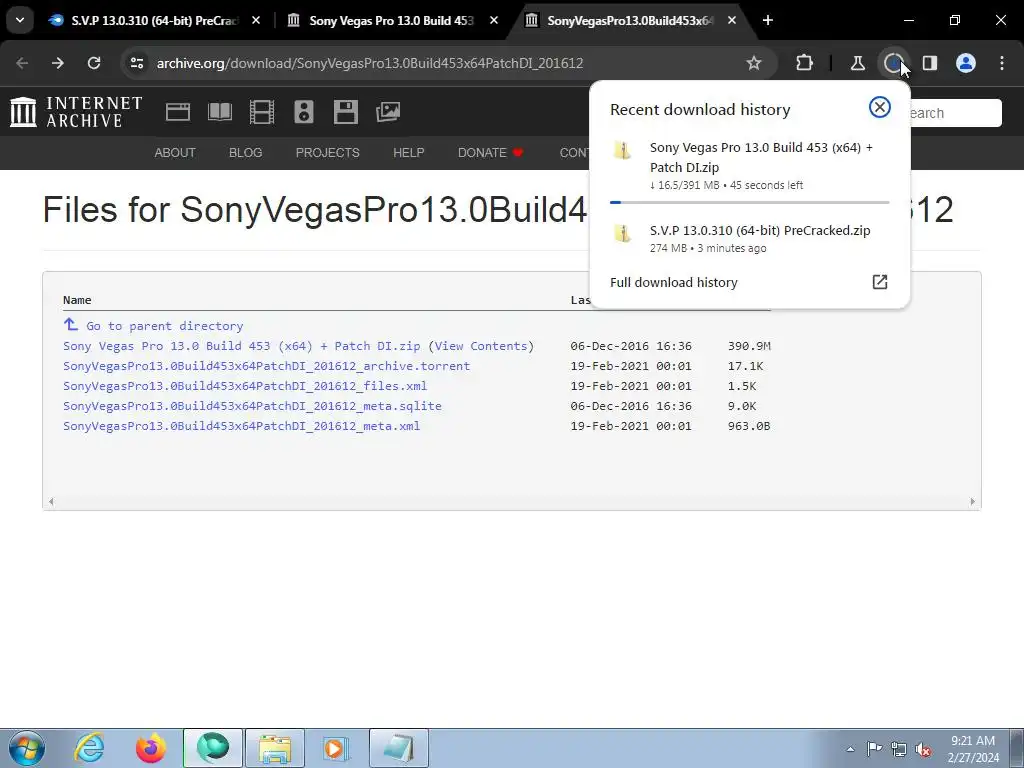
Task: Download Sony Vegas Pro 13.0 Patch DI.zip link
Action: 242,345
